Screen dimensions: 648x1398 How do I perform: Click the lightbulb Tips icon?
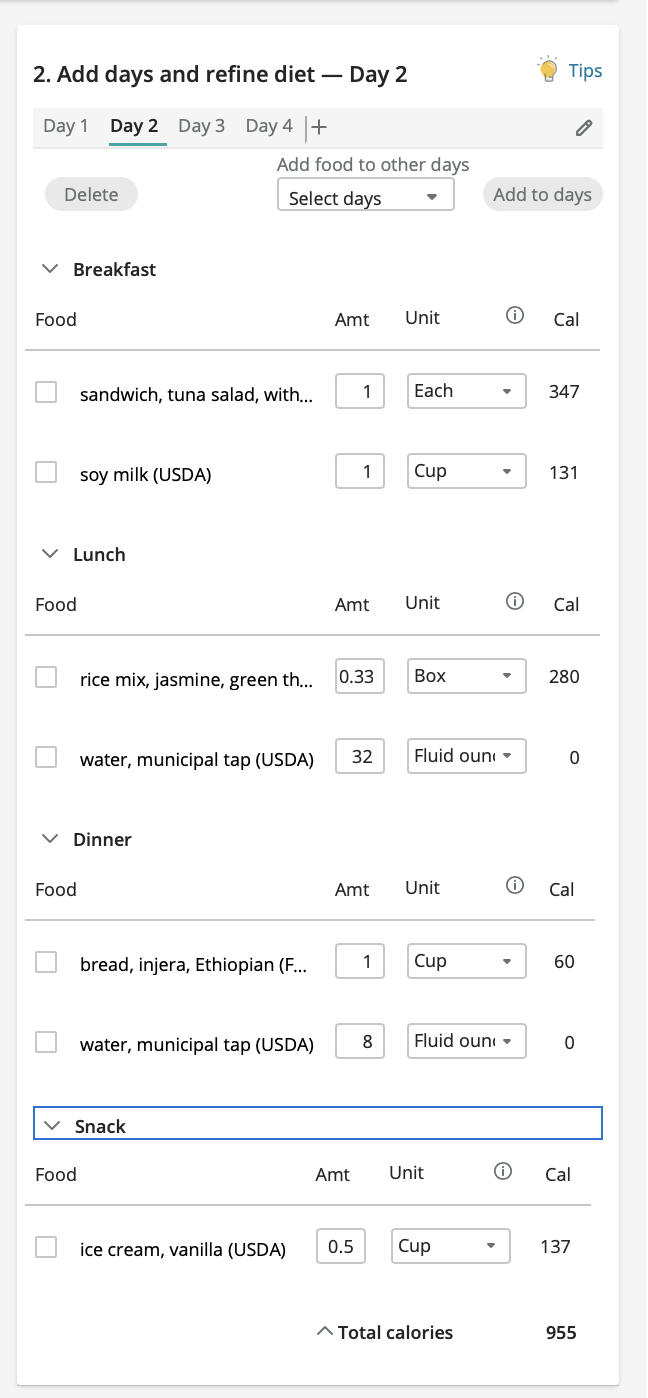[548, 70]
